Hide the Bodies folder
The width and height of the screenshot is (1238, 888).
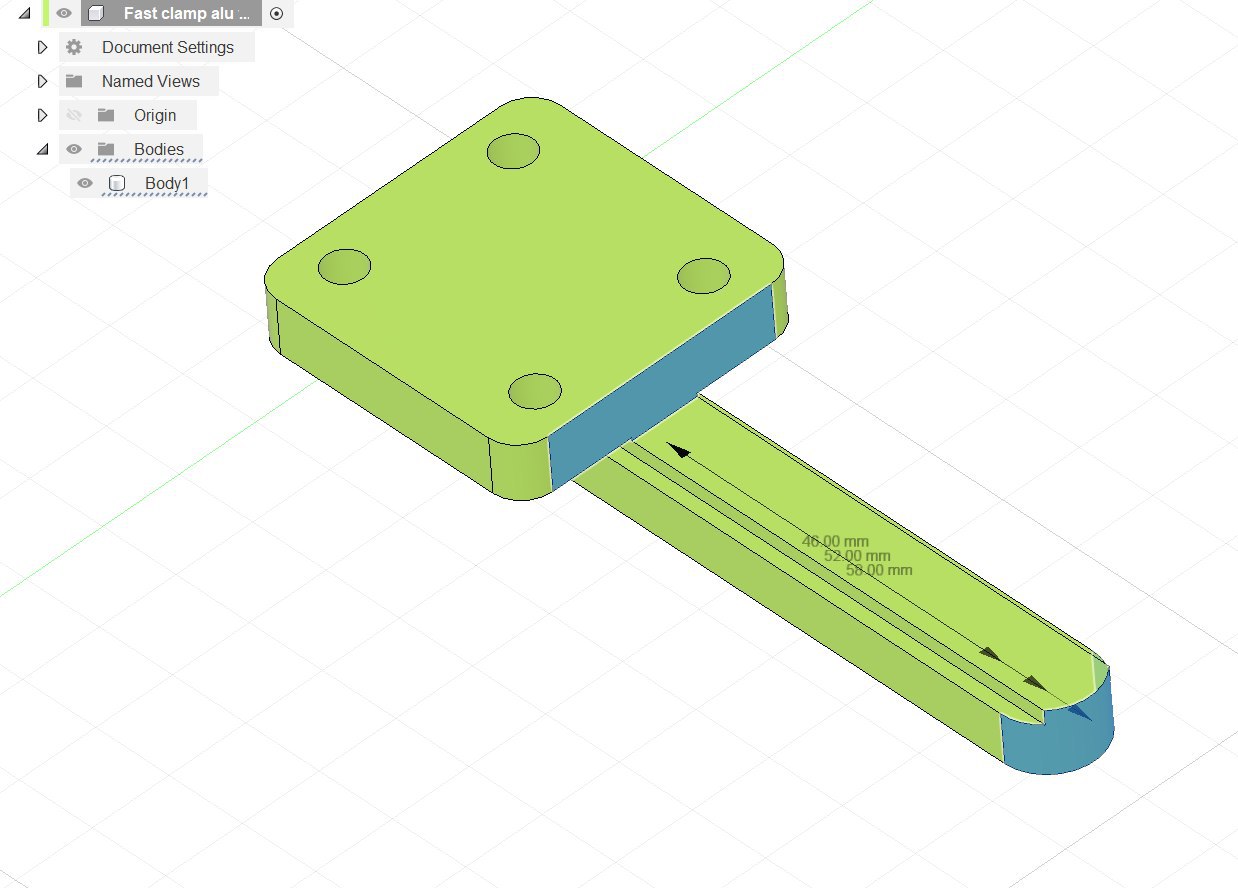pyautogui.click(x=73, y=149)
